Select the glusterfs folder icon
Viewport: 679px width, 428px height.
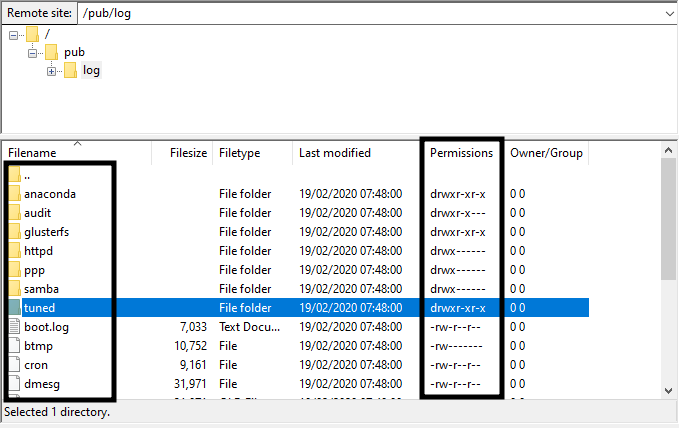(14, 232)
